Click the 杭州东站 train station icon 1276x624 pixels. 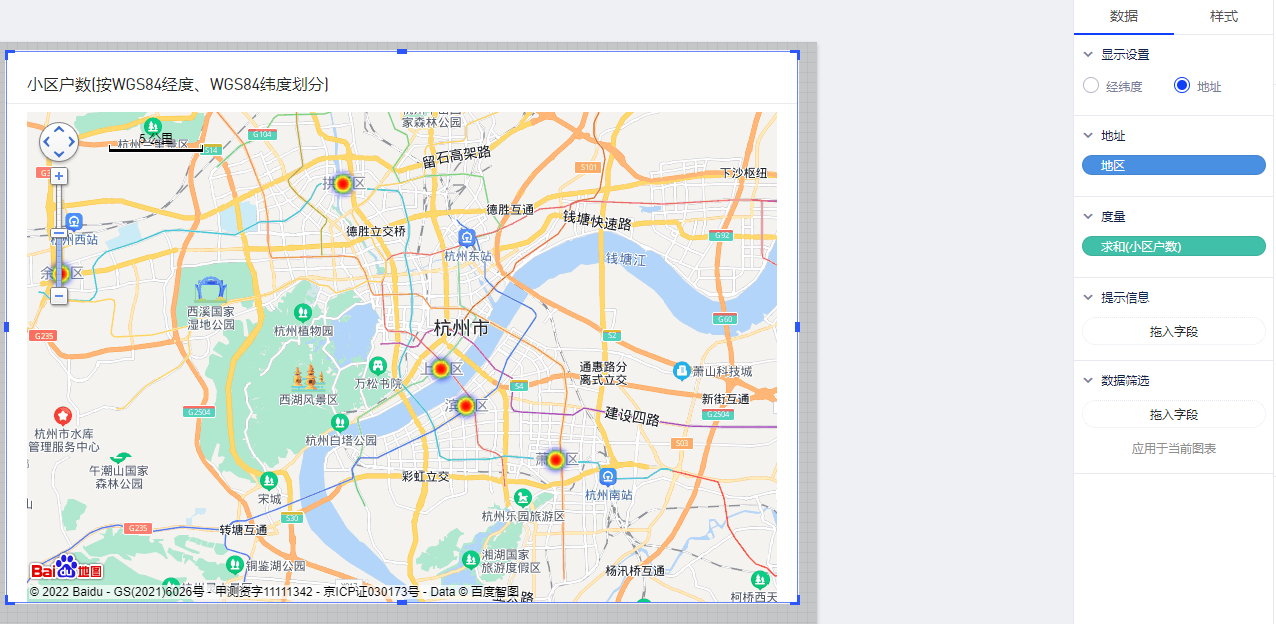466,236
